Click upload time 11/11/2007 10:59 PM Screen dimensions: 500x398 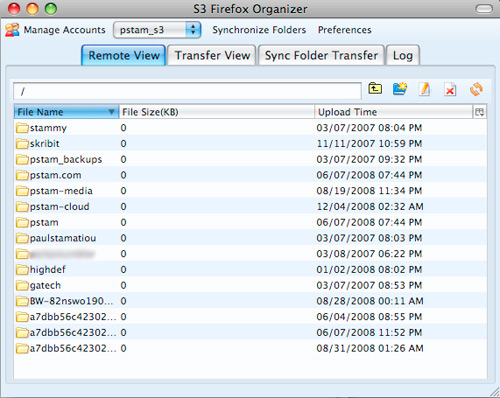pos(369,144)
